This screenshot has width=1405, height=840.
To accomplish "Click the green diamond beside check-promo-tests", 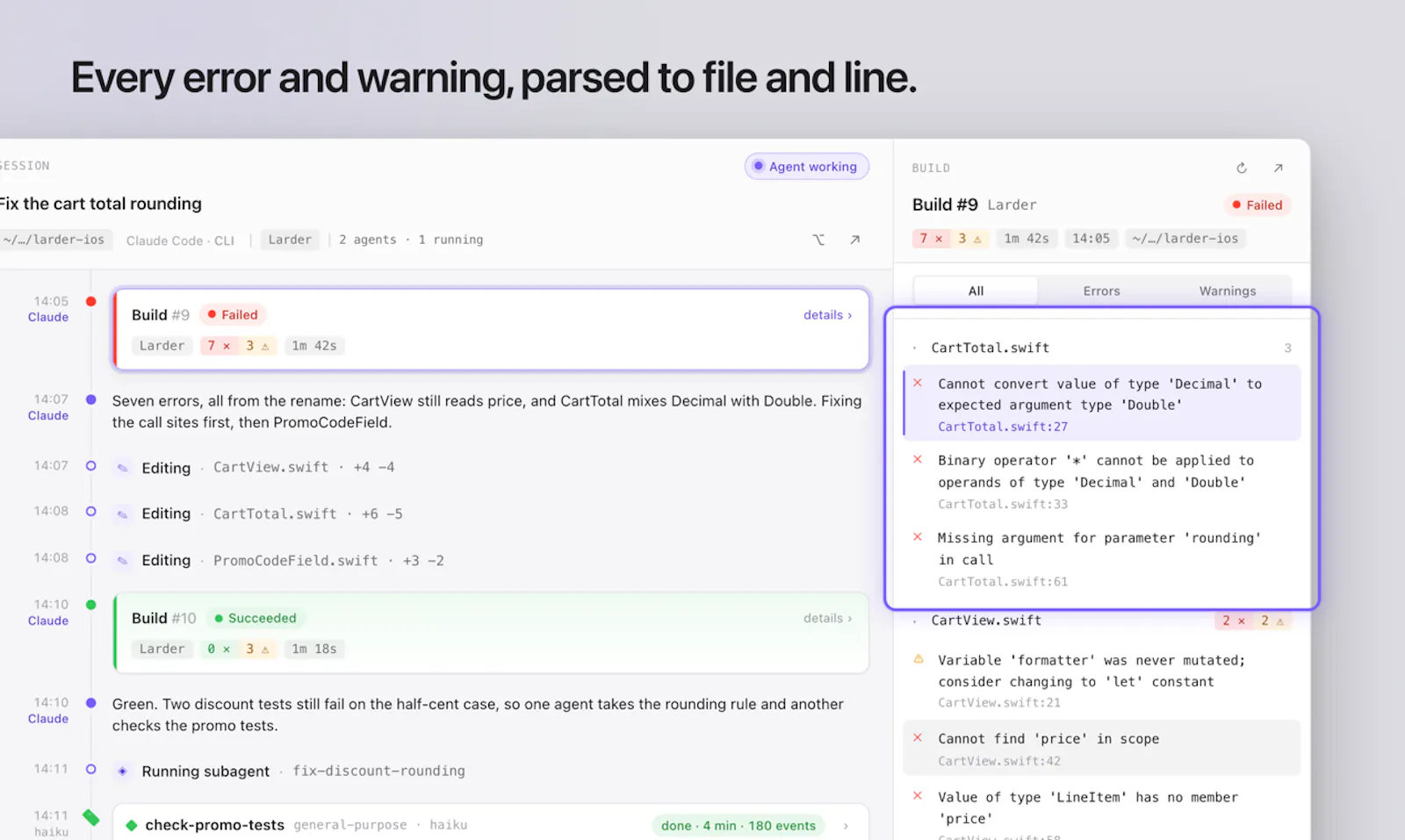I will pyautogui.click(x=132, y=825).
